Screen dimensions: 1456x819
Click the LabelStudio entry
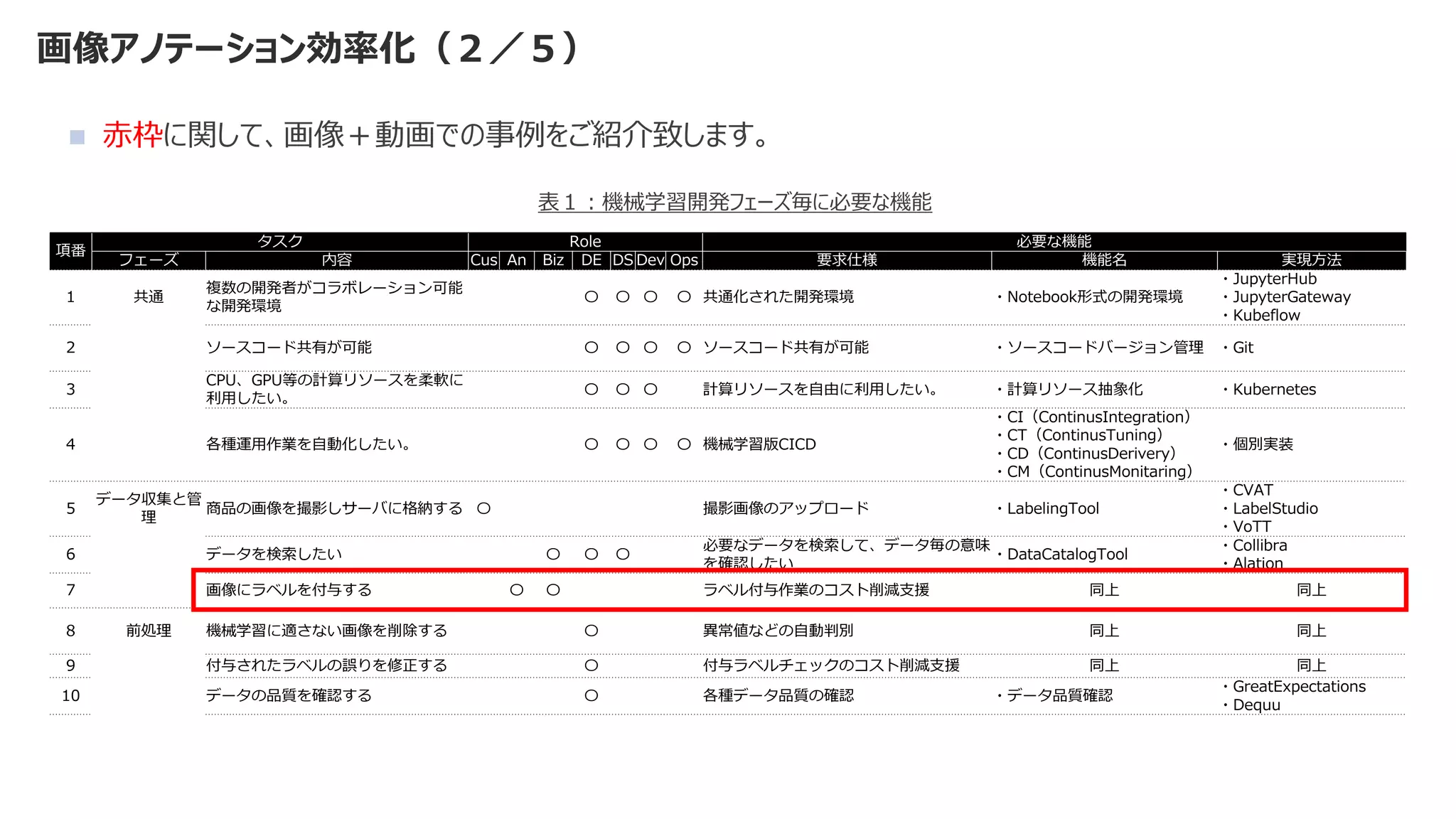click(1270, 508)
